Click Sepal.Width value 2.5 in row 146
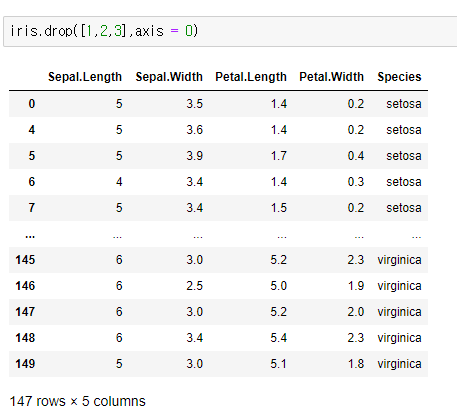The image size is (457, 409). [195, 286]
